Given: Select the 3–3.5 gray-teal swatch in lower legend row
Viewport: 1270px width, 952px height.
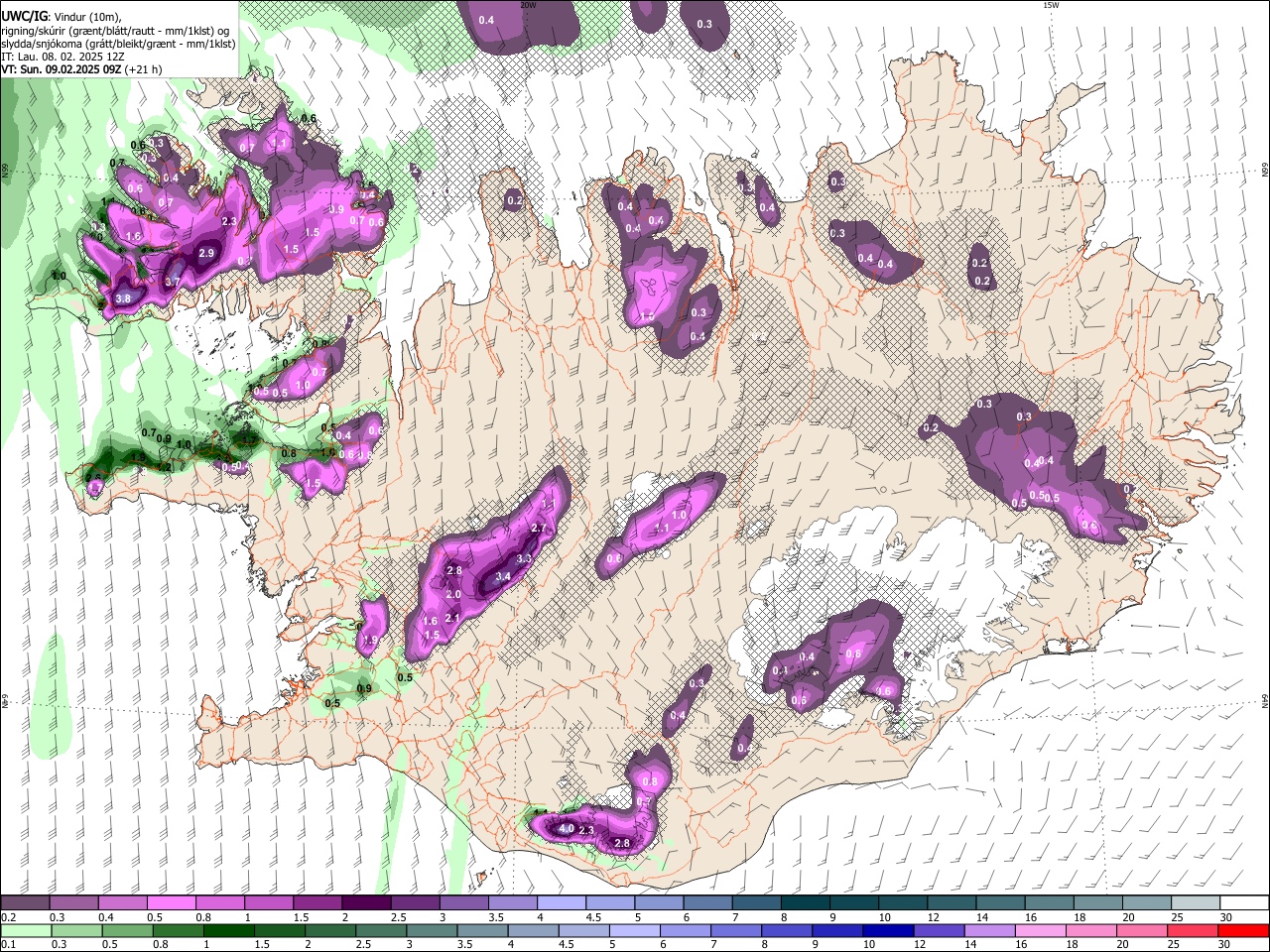Looking at the screenshot, I should tap(432, 930).
